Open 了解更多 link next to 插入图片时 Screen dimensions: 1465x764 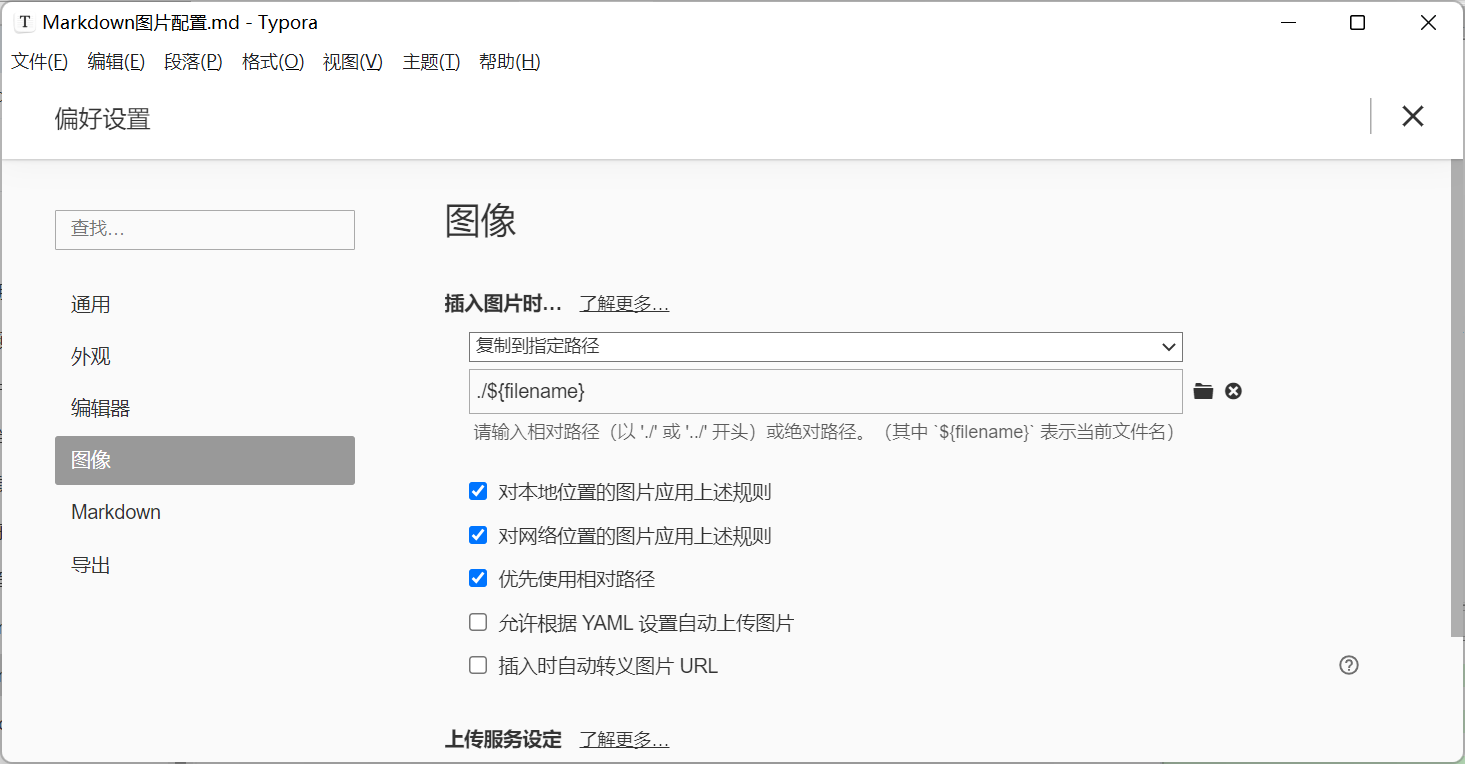coord(624,304)
